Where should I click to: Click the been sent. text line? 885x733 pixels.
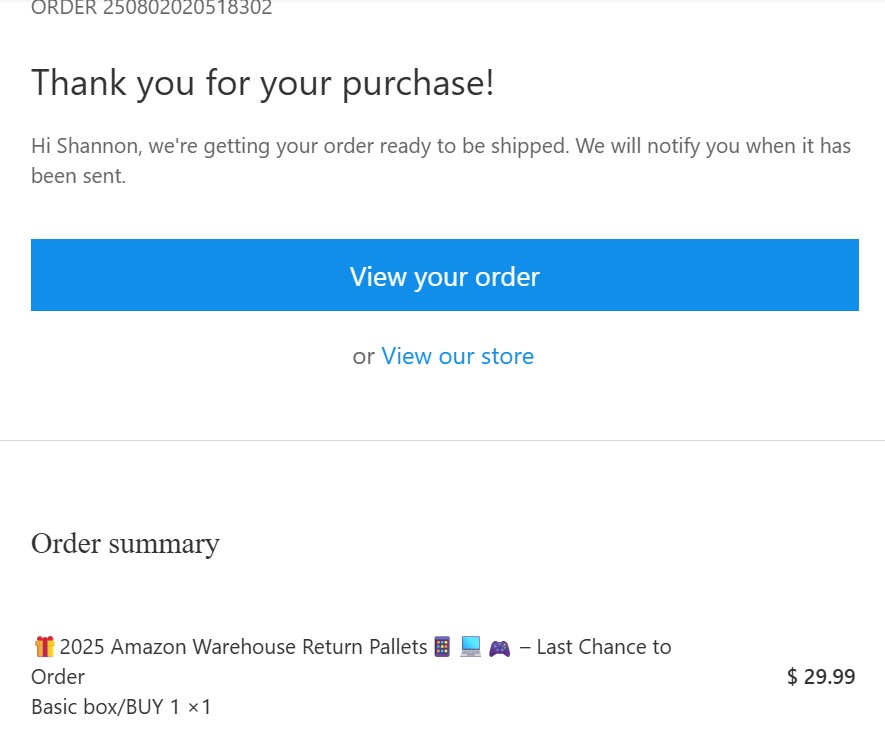(x=78, y=176)
